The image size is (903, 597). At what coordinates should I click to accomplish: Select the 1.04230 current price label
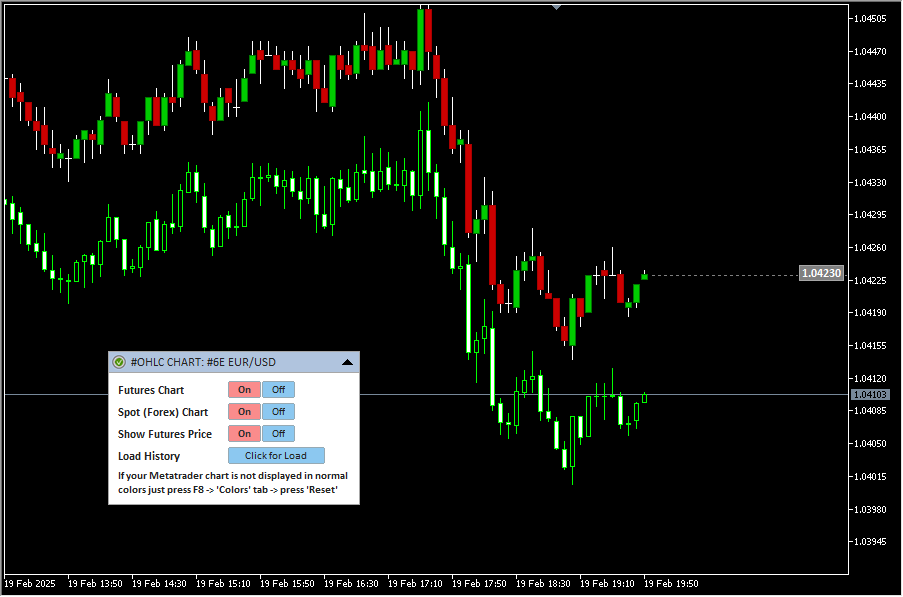[821, 274]
